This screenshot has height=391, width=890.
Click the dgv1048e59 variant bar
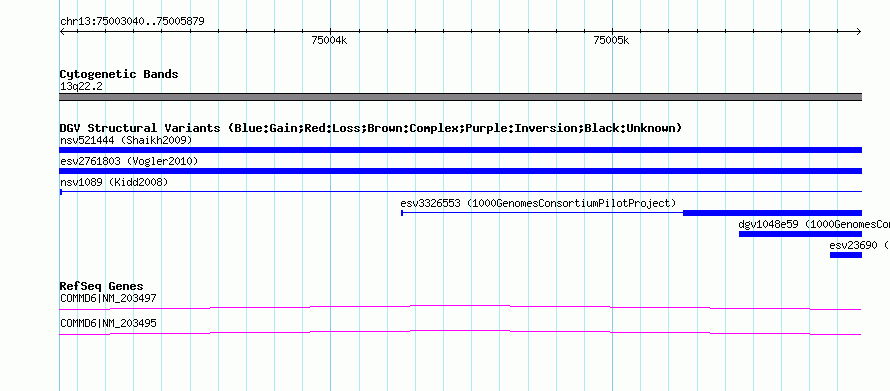pyautogui.click(x=800, y=234)
